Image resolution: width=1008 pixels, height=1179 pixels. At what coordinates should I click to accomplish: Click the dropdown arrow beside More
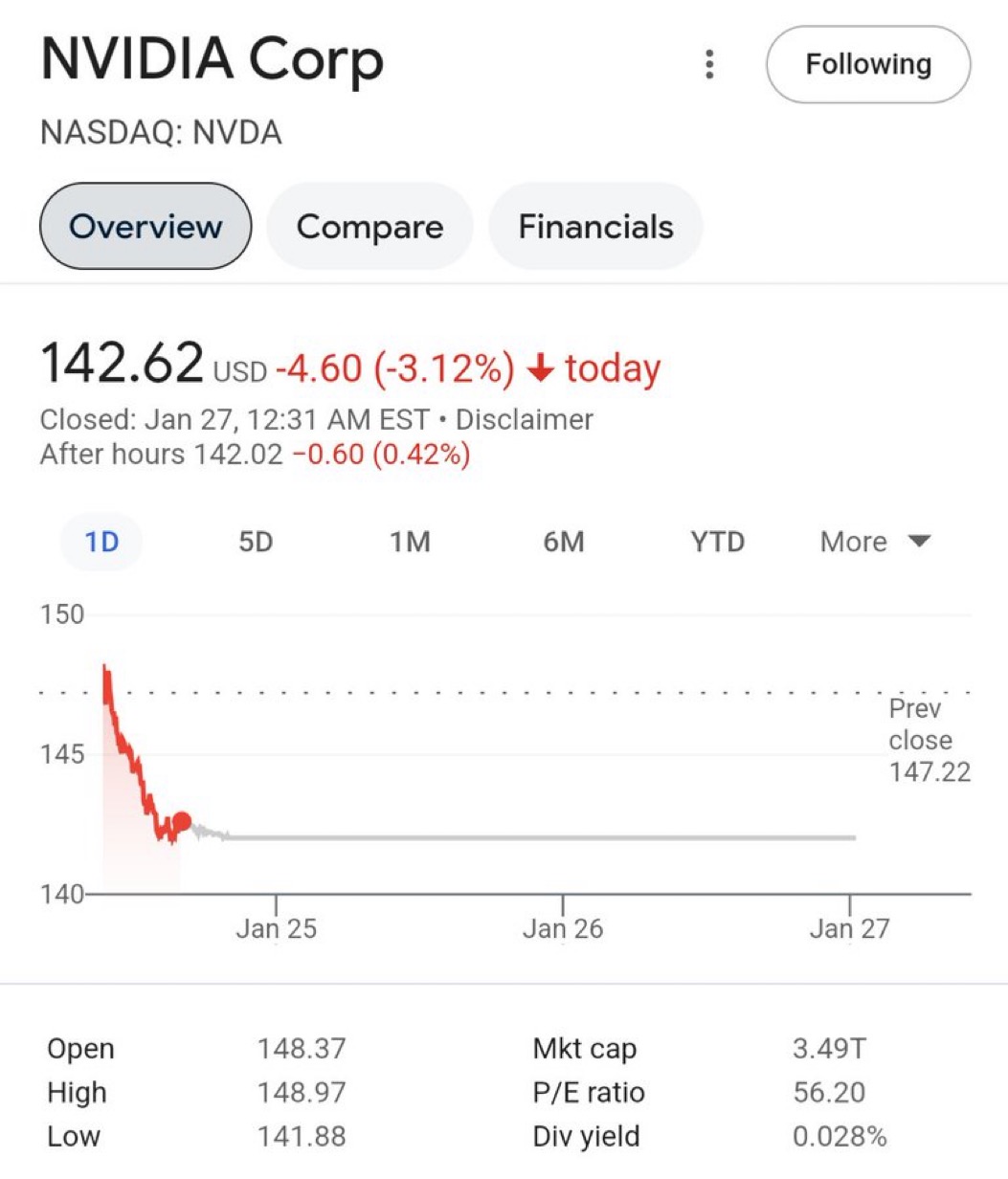click(919, 542)
